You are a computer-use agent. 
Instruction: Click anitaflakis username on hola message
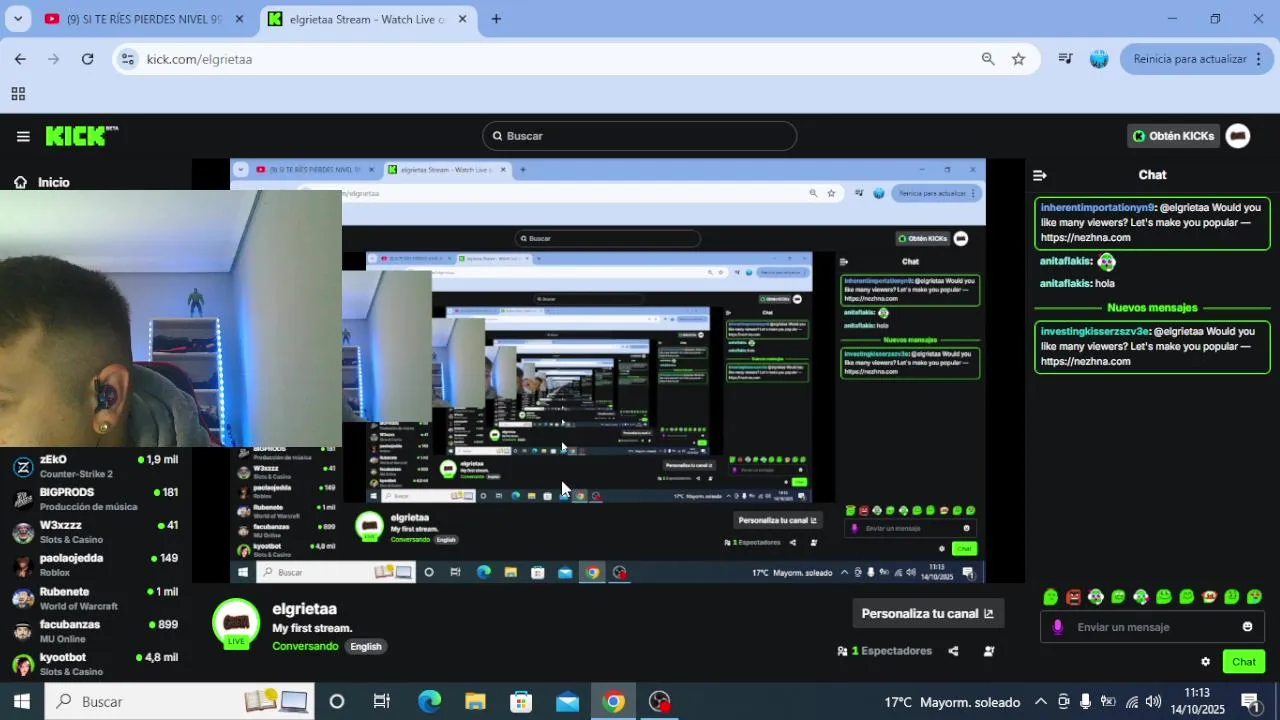point(1065,283)
